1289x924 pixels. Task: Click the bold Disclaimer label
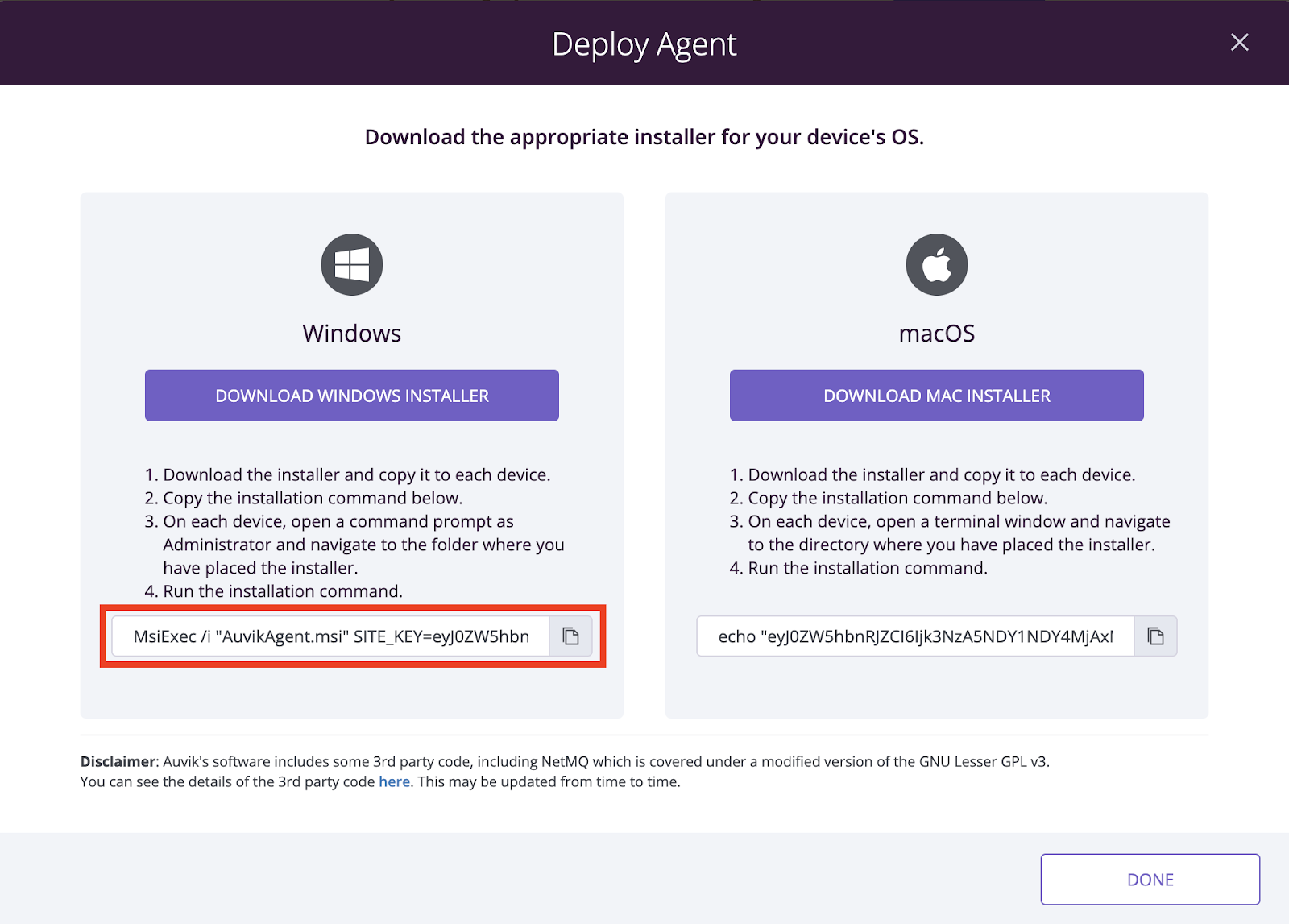point(118,761)
